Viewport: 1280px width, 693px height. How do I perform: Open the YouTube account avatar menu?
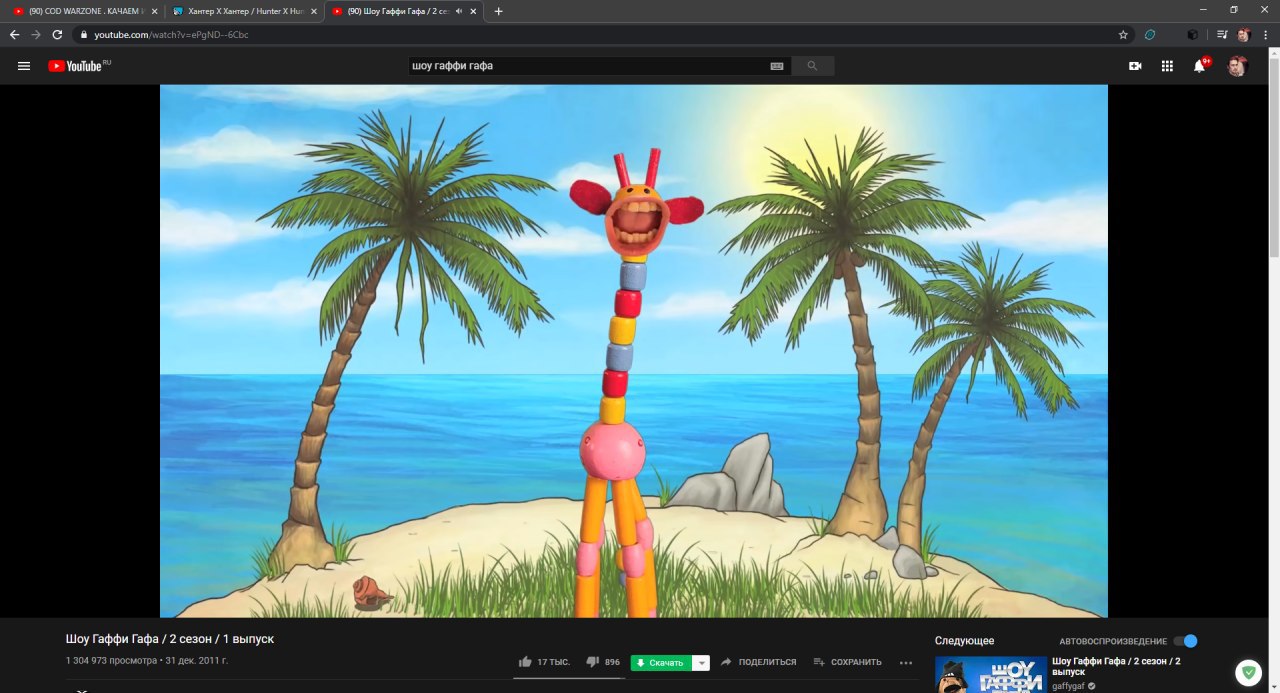tap(1237, 66)
